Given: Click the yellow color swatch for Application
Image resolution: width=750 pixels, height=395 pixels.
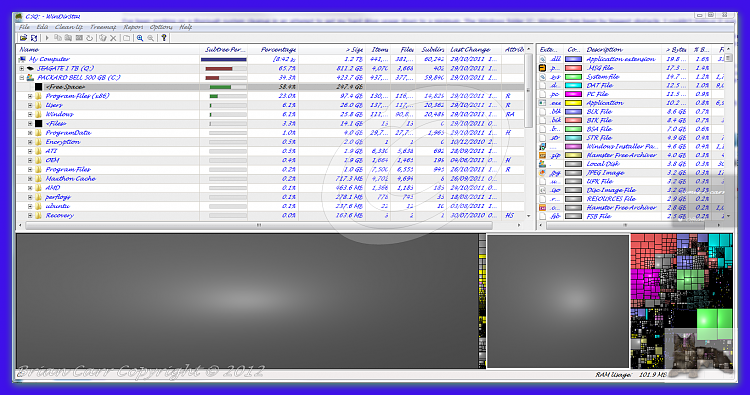Looking at the screenshot, I should coord(574,103).
